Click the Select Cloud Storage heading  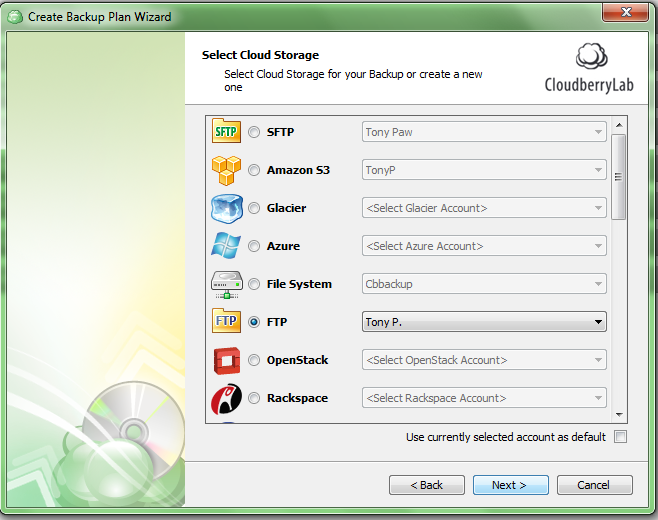pyautogui.click(x=260, y=55)
